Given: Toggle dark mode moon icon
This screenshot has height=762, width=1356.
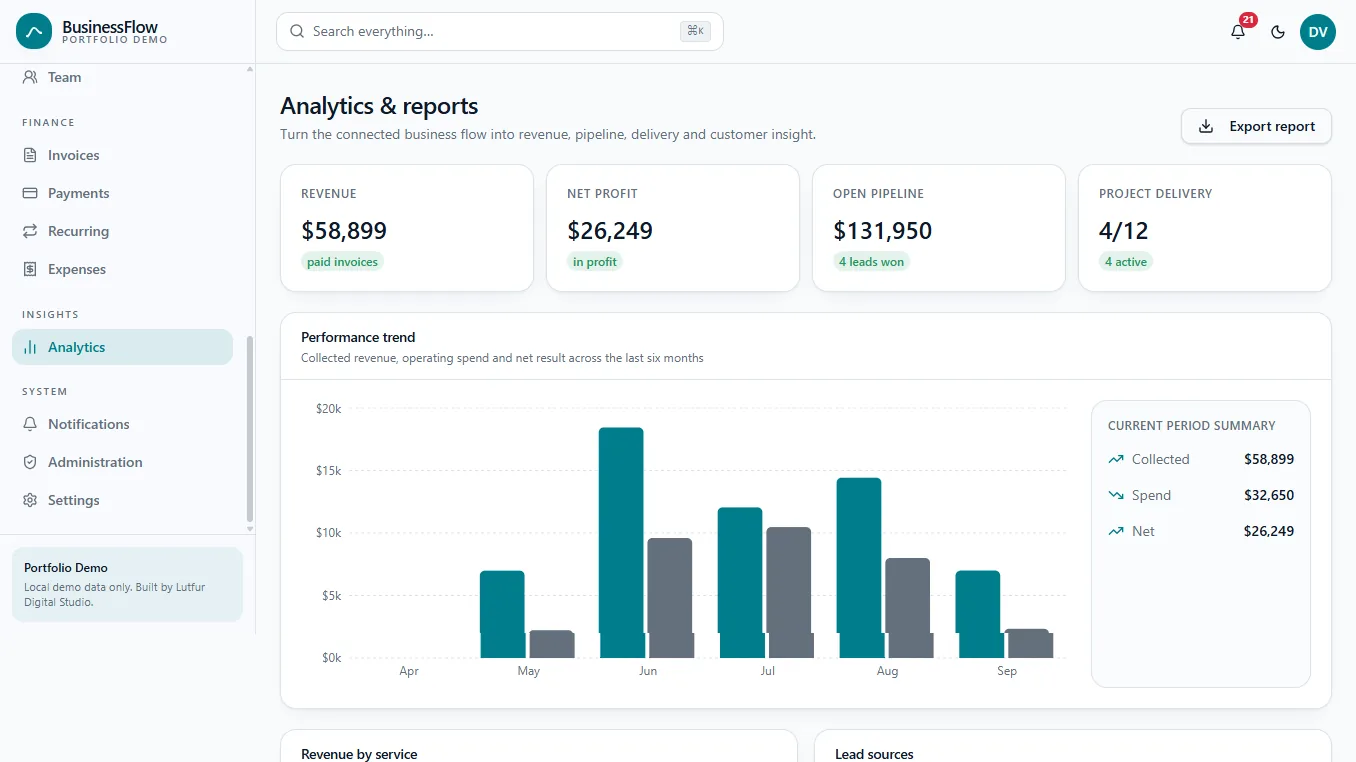Looking at the screenshot, I should click(1278, 32).
